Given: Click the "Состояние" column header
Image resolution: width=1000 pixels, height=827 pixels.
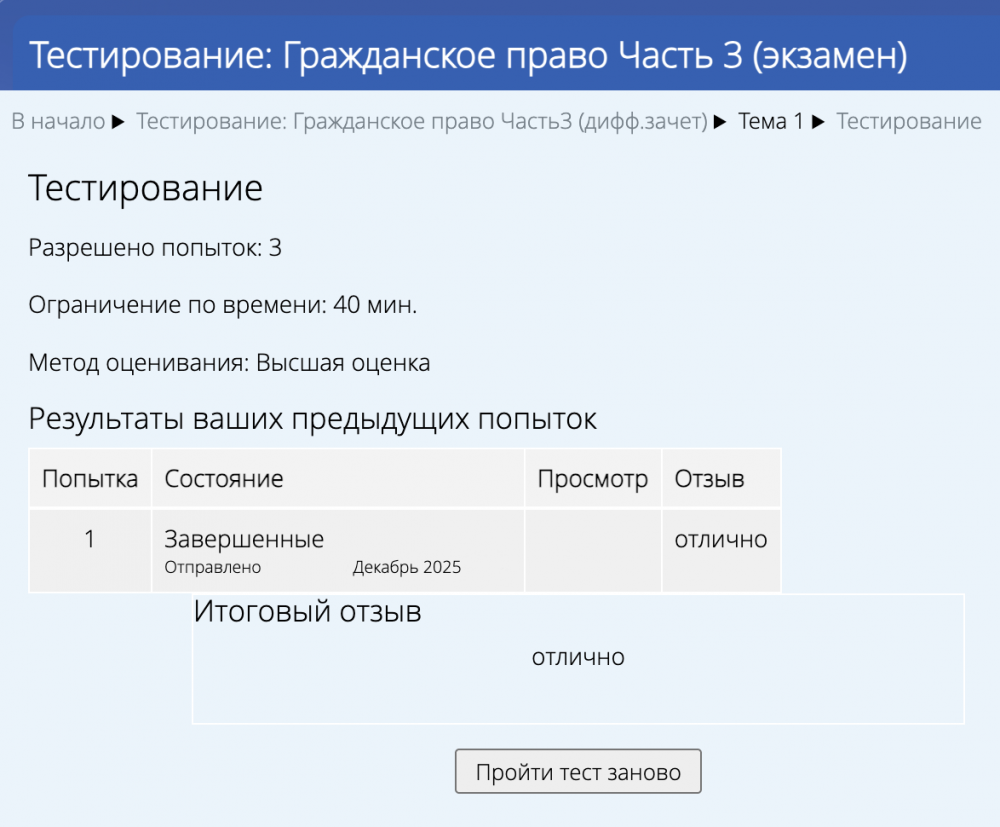Looking at the screenshot, I should point(224,479).
